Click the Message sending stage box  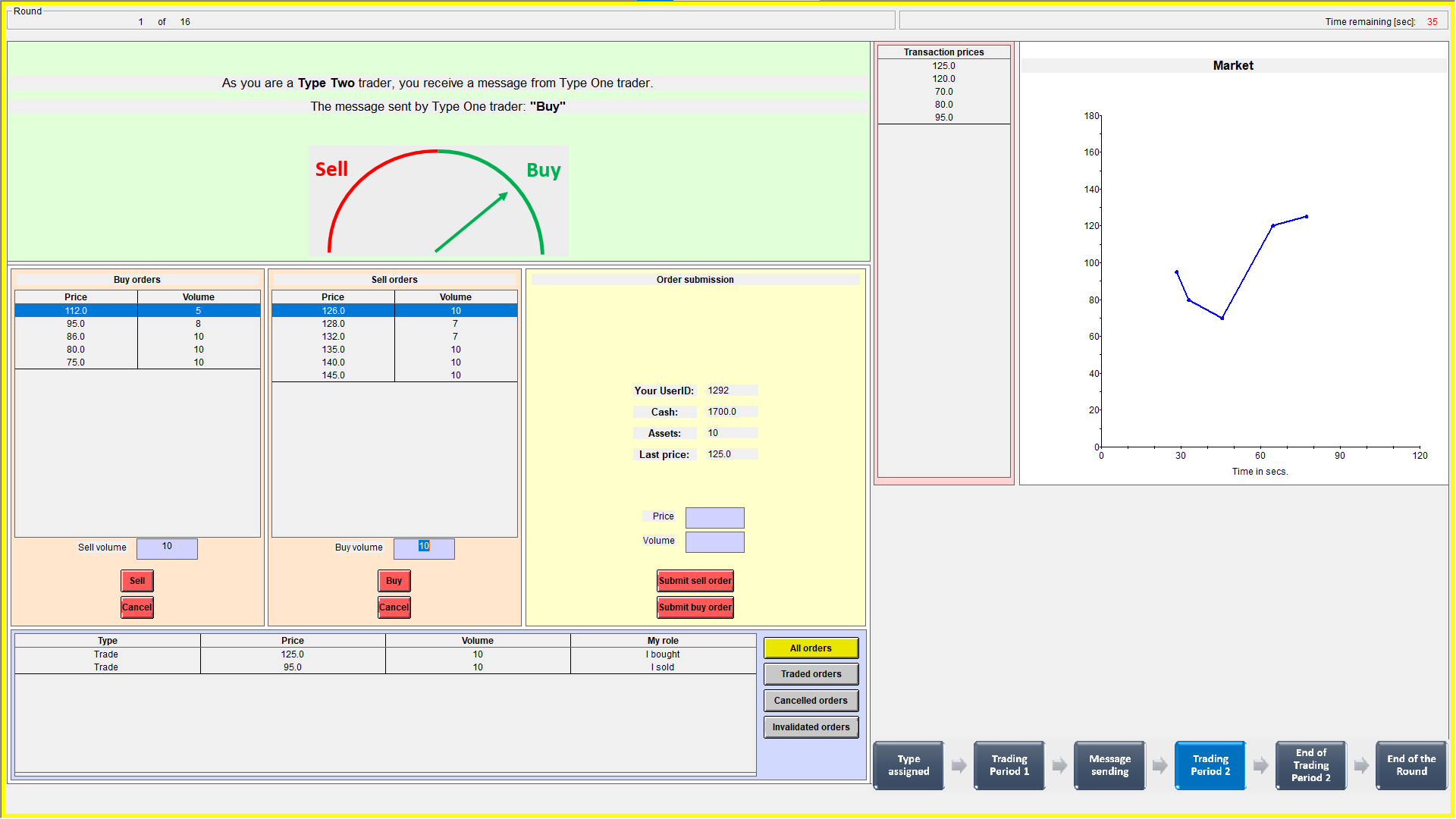pyautogui.click(x=1109, y=765)
